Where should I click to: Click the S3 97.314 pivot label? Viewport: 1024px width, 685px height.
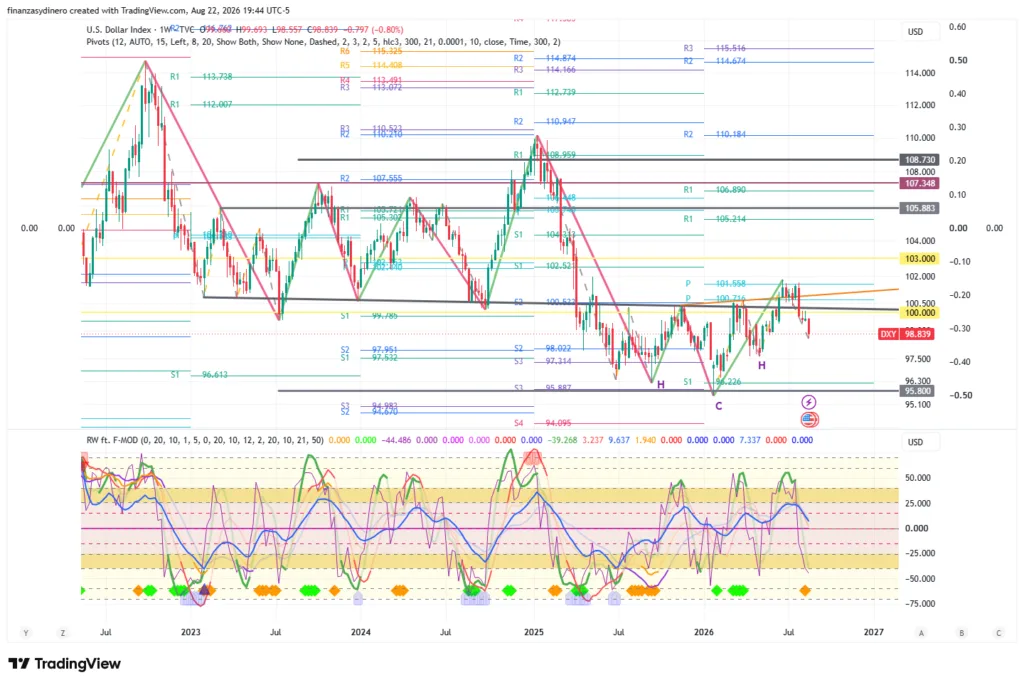point(543,361)
